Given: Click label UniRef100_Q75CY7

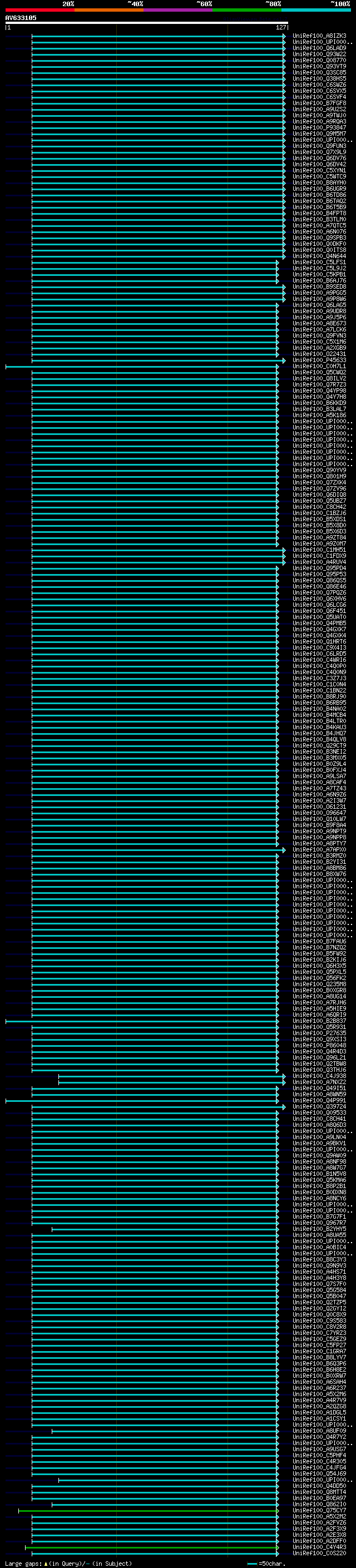Looking at the screenshot, I should coord(319,1510).
